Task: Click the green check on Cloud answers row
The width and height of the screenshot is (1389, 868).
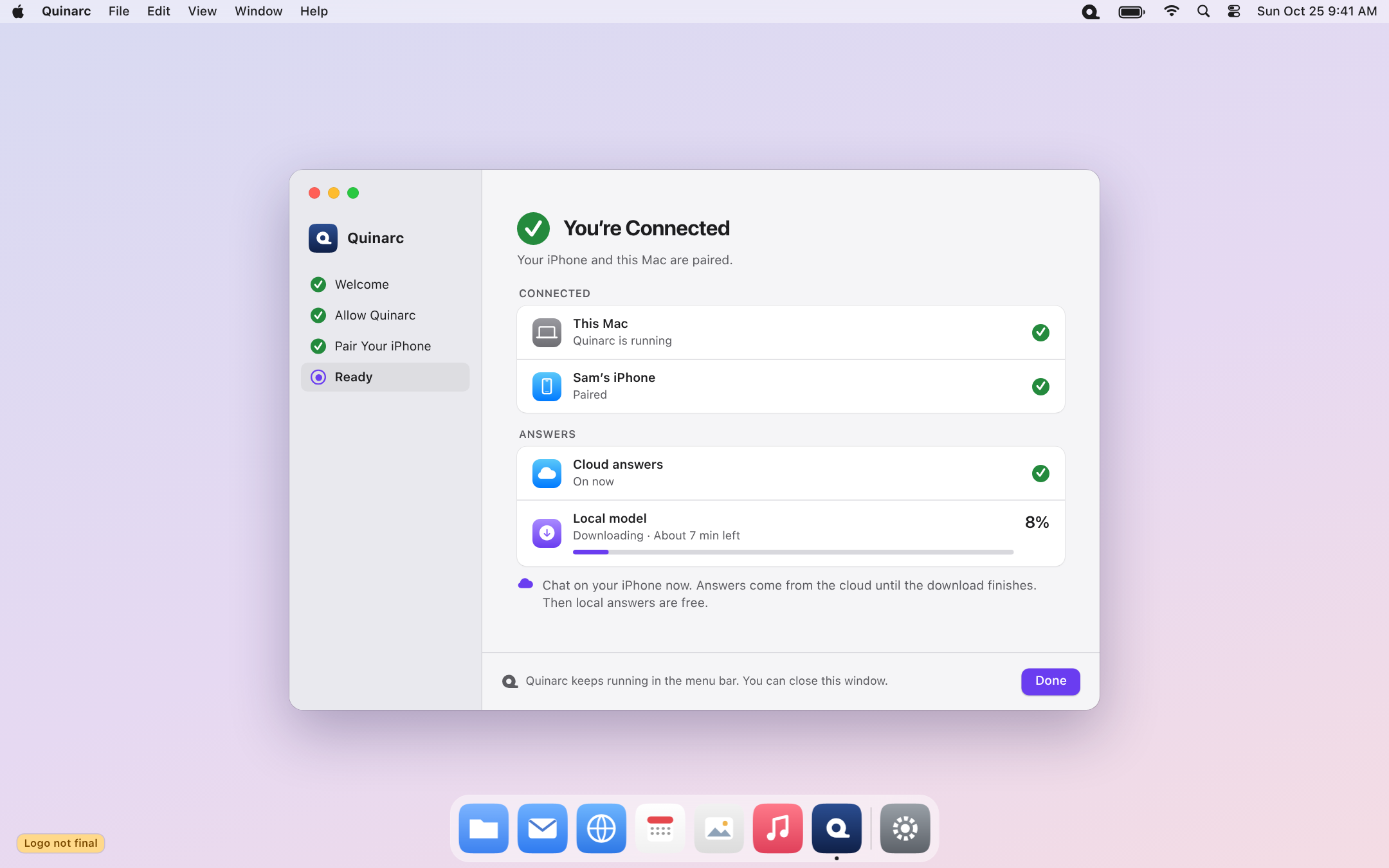Action: click(1040, 473)
